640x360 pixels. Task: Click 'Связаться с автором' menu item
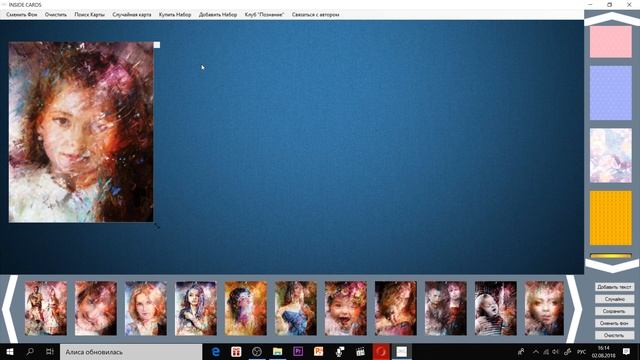pyautogui.click(x=316, y=14)
